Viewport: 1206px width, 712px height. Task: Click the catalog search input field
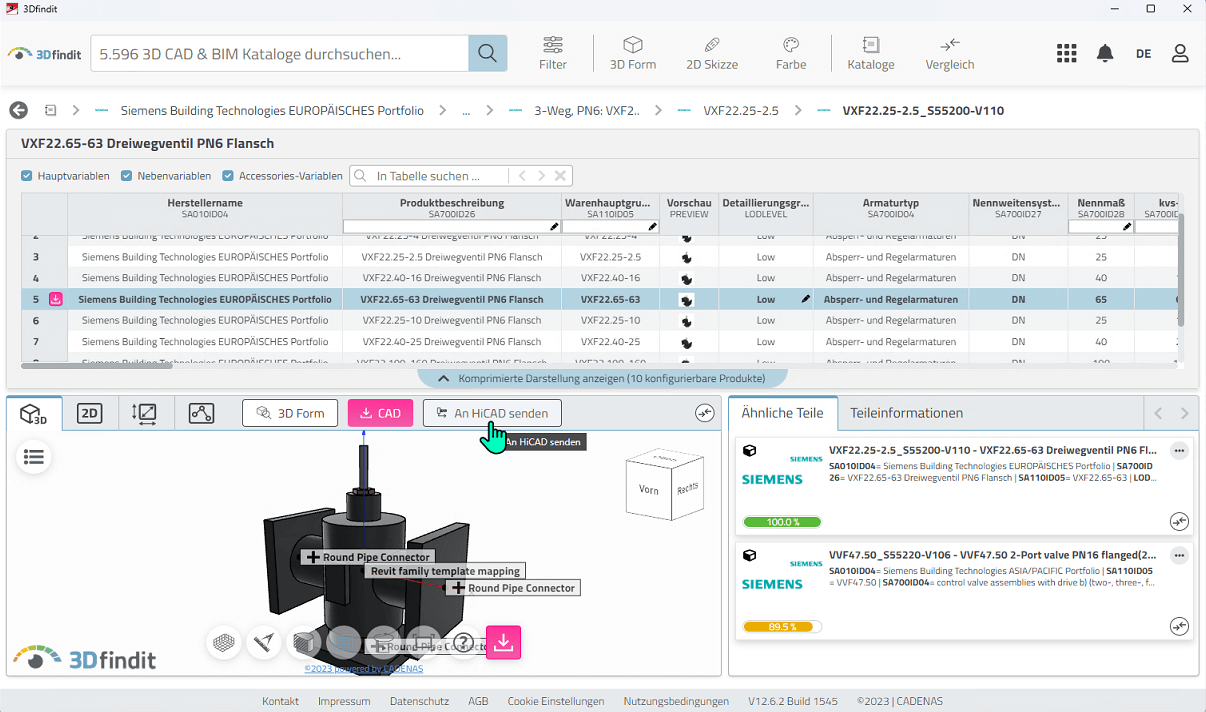pyautogui.click(x=280, y=53)
